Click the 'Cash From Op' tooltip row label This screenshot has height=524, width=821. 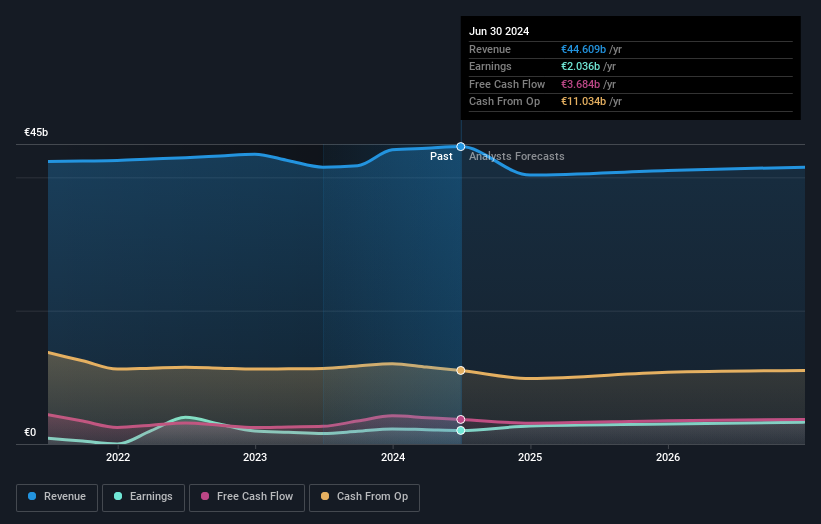coord(504,102)
